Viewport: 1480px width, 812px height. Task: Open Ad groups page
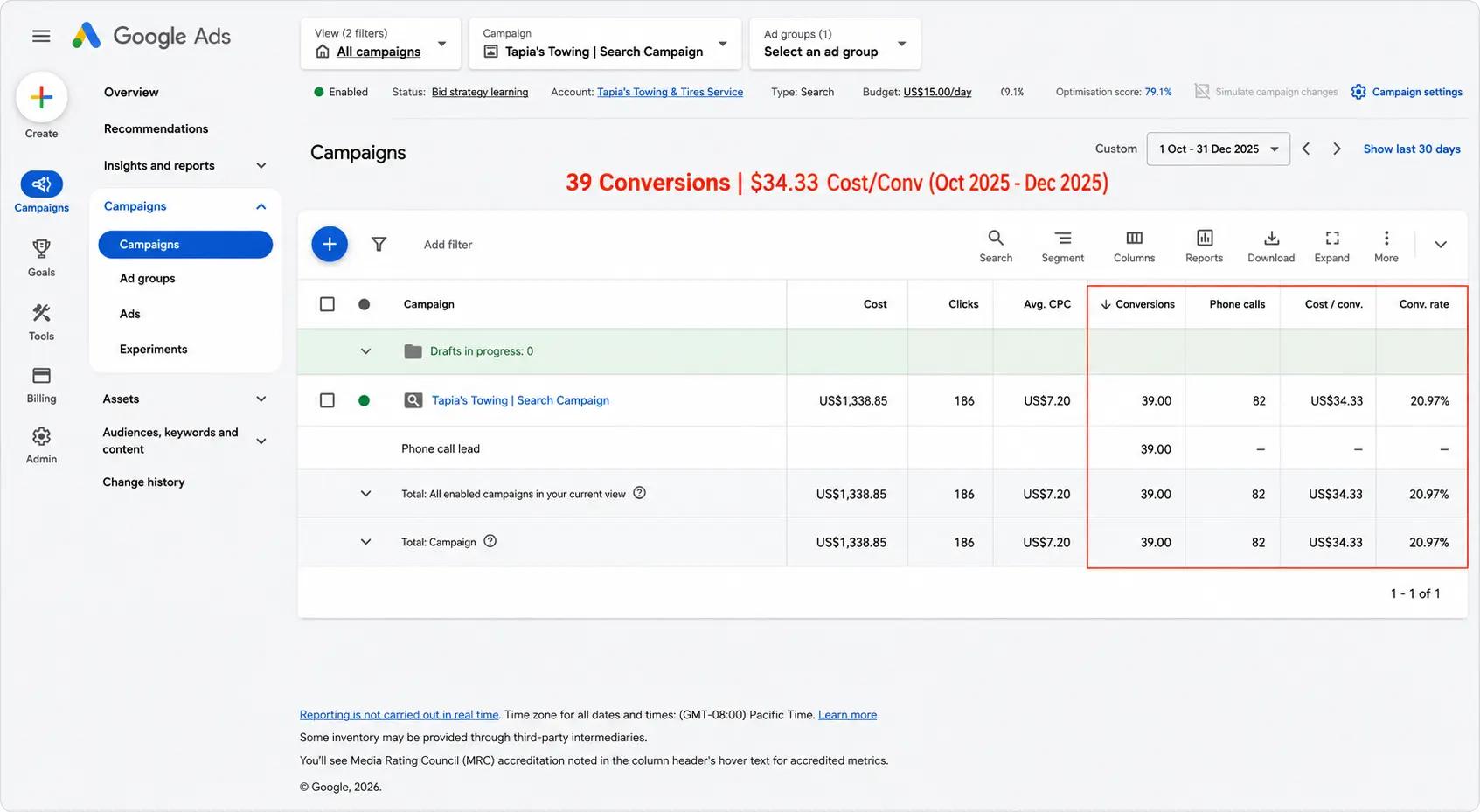point(148,278)
